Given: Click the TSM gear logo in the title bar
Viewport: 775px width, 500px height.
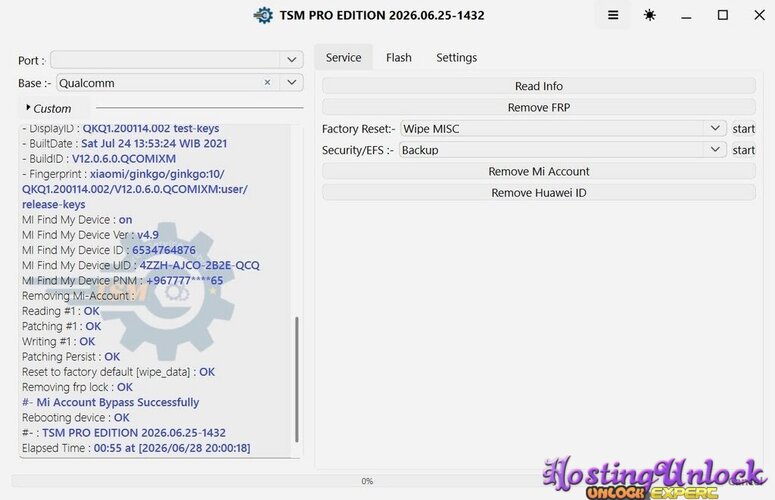Looking at the screenshot, I should point(263,15).
